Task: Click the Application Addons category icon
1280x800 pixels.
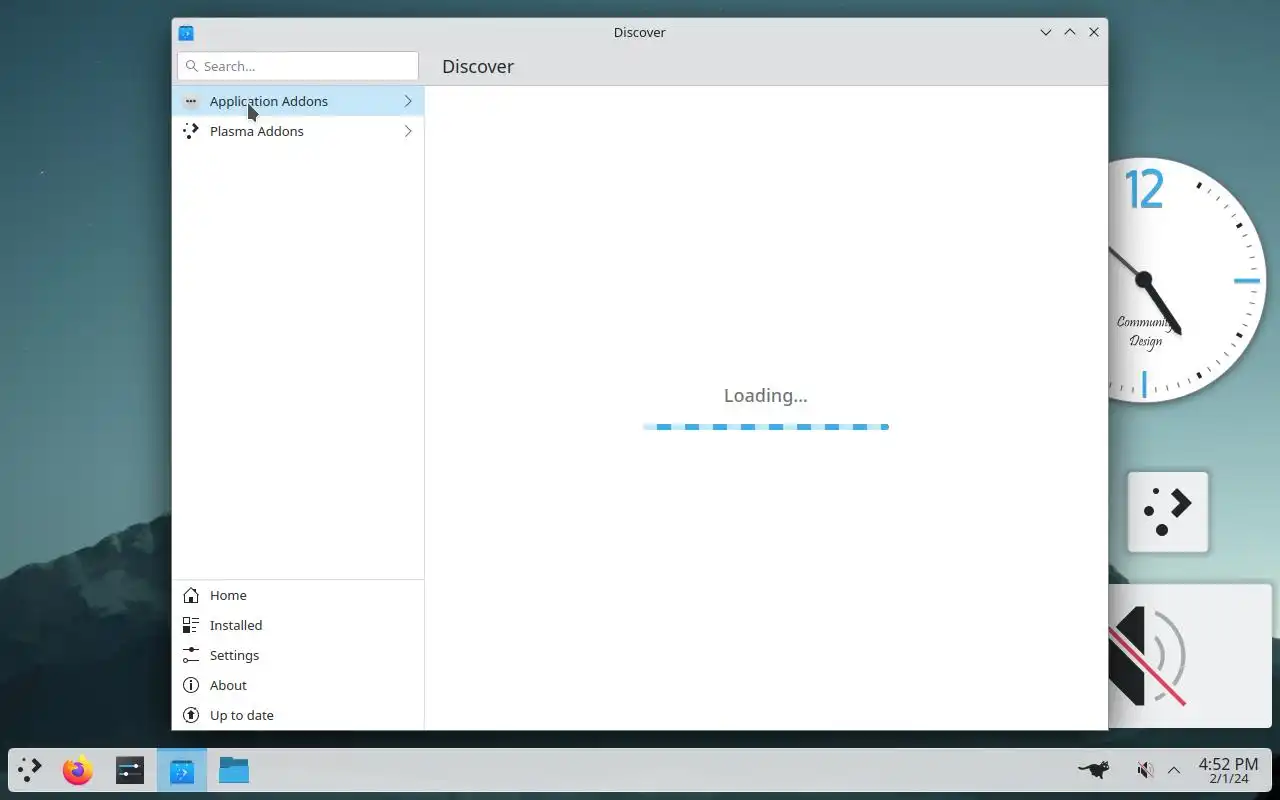Action: click(x=191, y=101)
